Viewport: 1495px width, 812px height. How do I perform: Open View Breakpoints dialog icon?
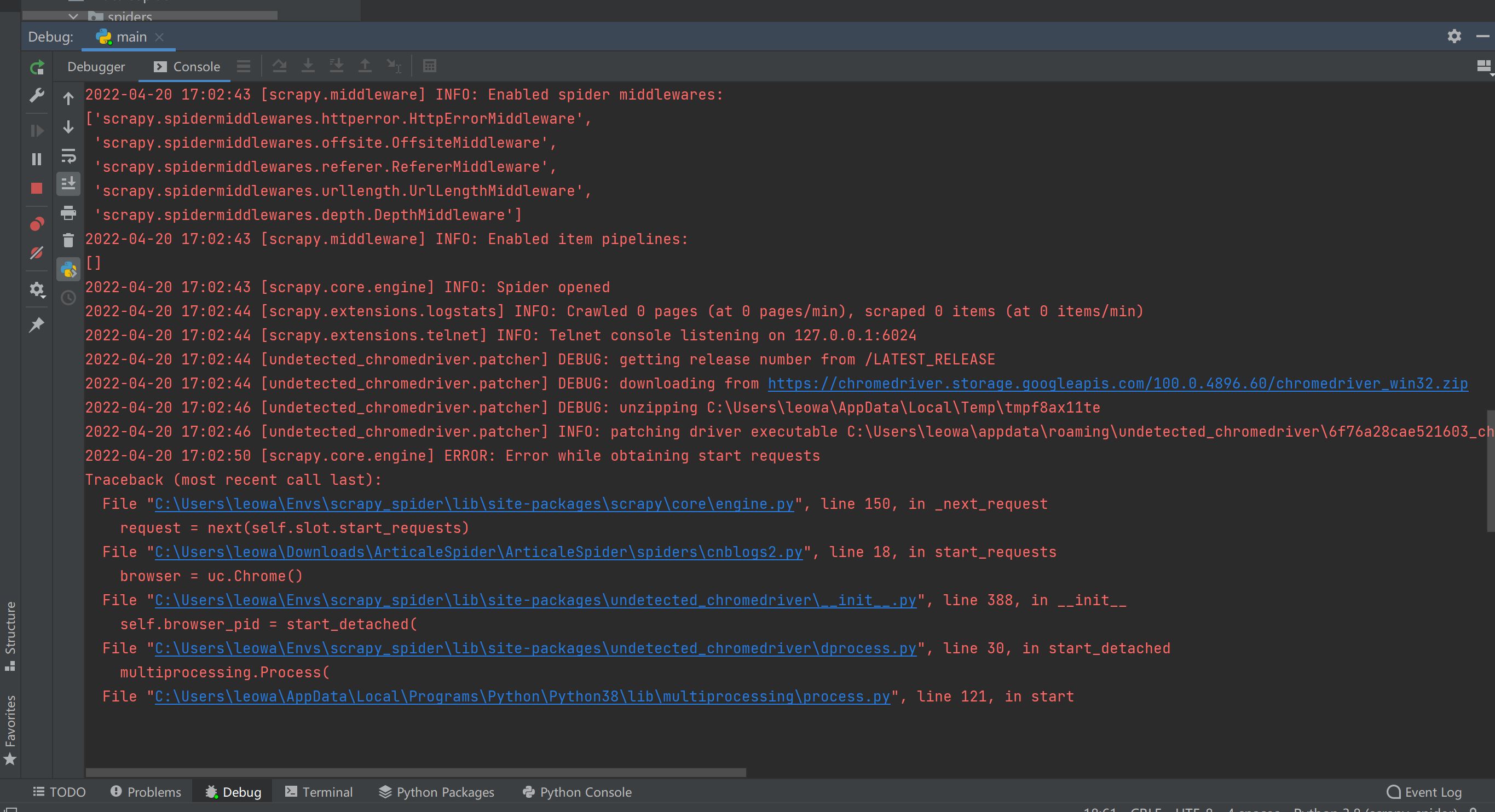37,224
